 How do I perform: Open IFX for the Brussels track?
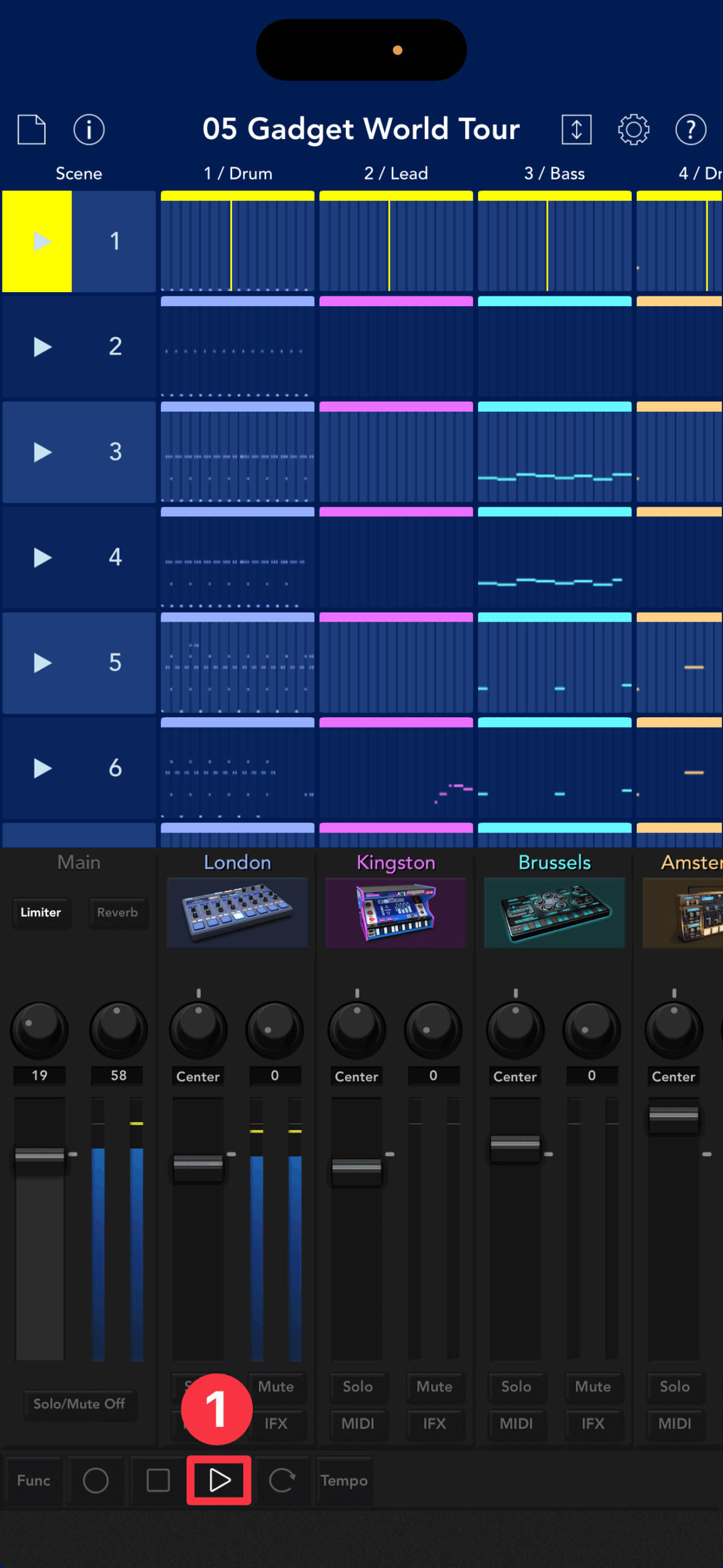pos(592,1423)
